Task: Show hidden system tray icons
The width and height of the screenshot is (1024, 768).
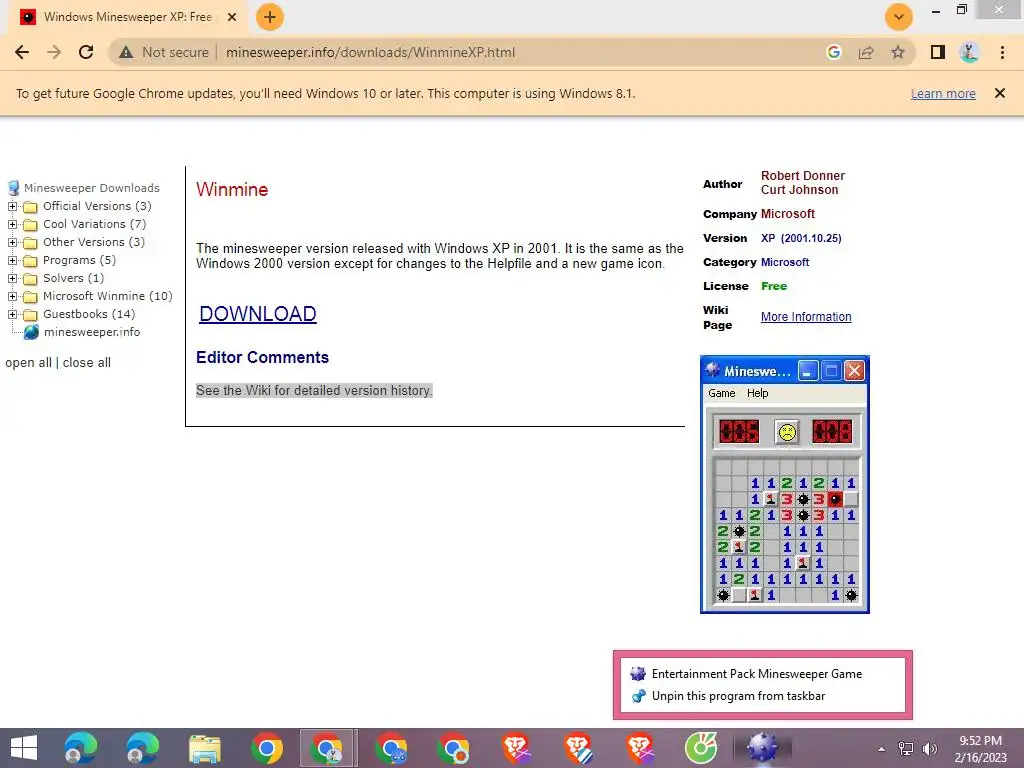Action: [x=882, y=749]
